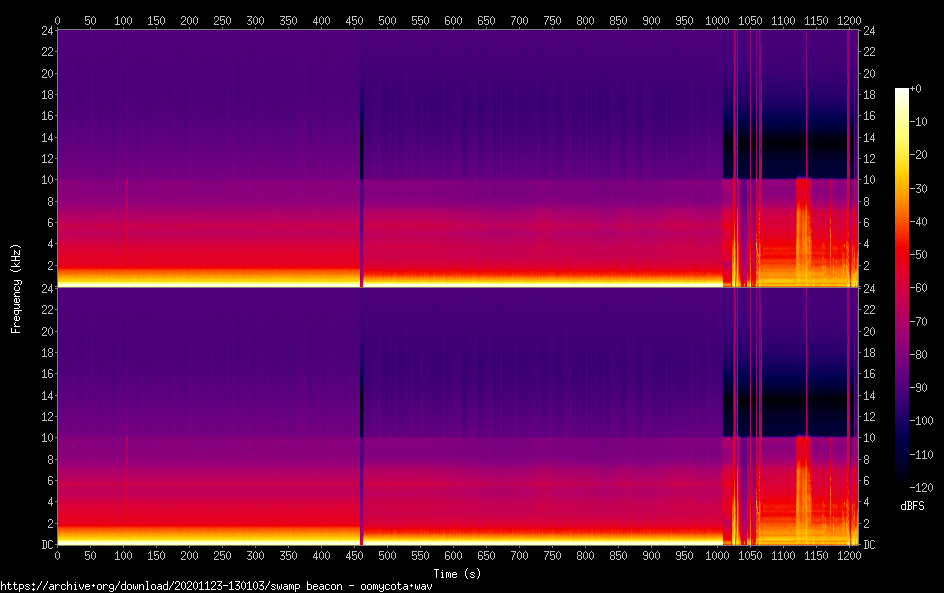The width and height of the screenshot is (944, 593).
Task: Click the "-100" colorbar value
Action: (922, 421)
